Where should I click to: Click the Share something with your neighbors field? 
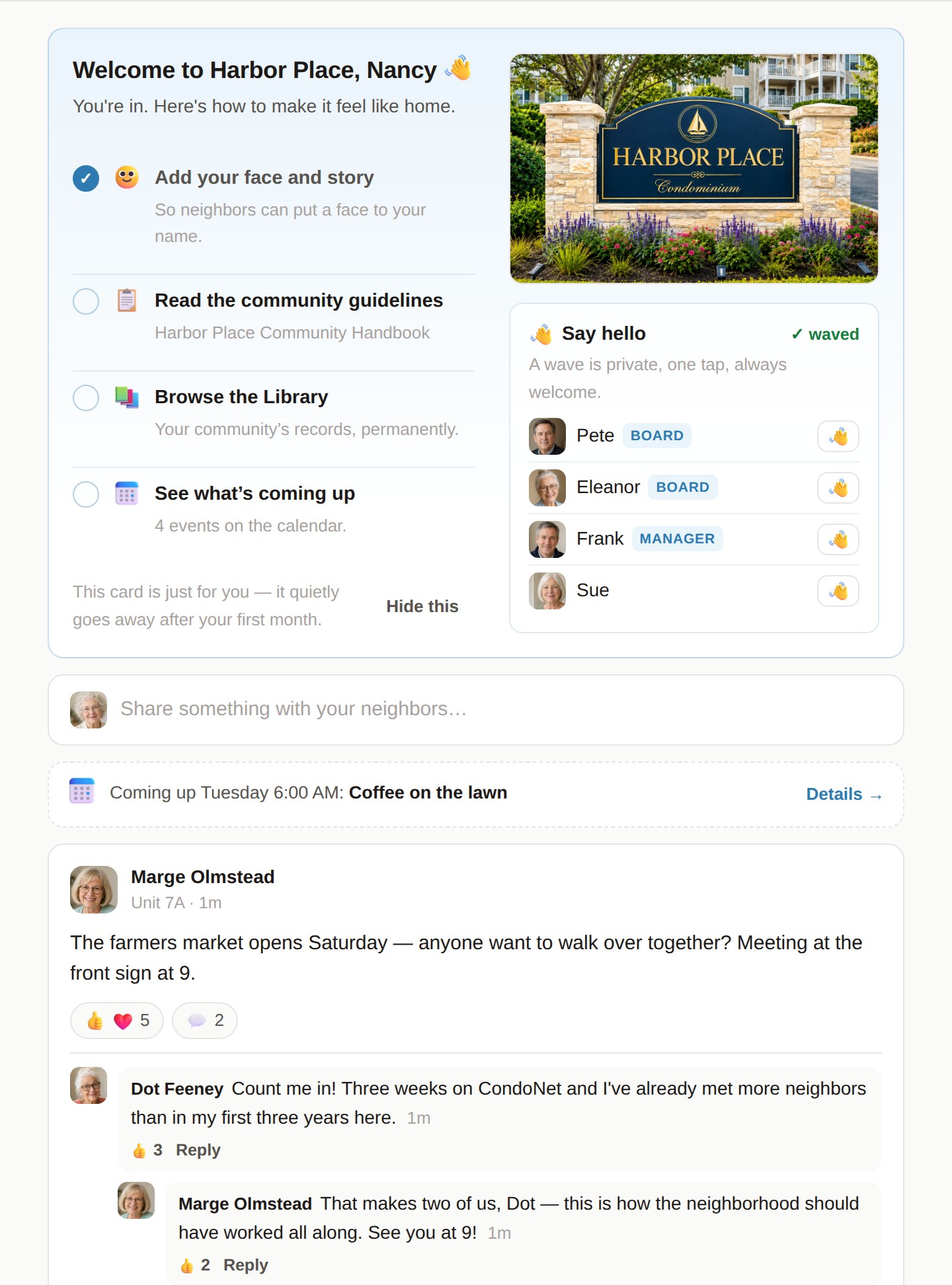pos(476,710)
